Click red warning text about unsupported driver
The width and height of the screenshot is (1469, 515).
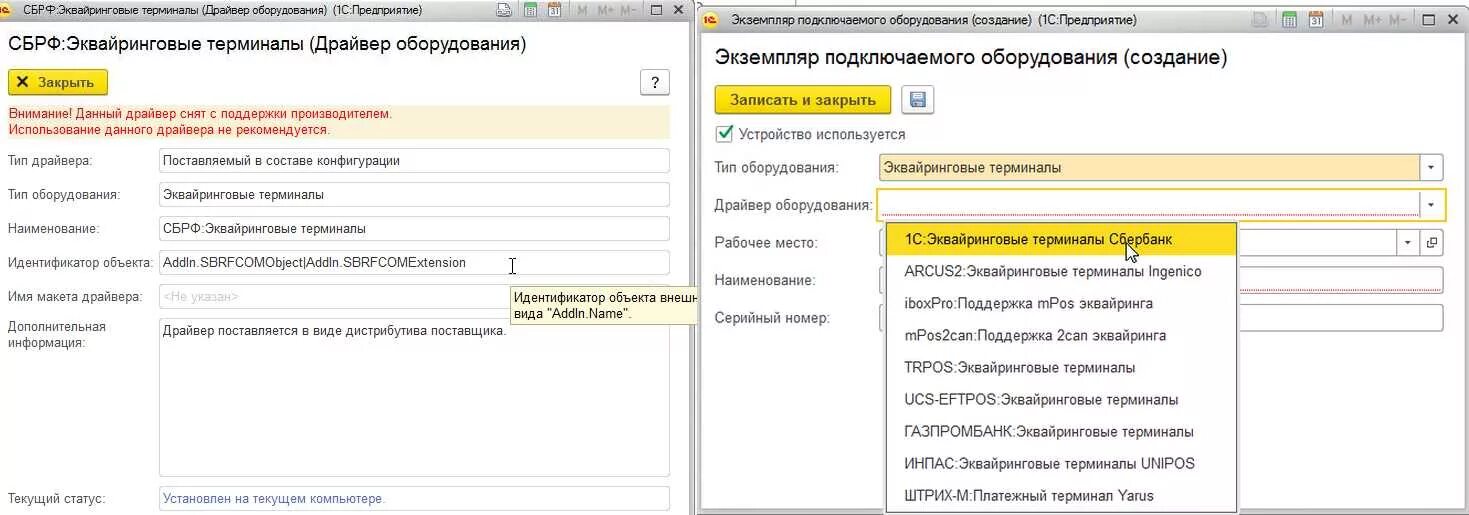[200, 121]
